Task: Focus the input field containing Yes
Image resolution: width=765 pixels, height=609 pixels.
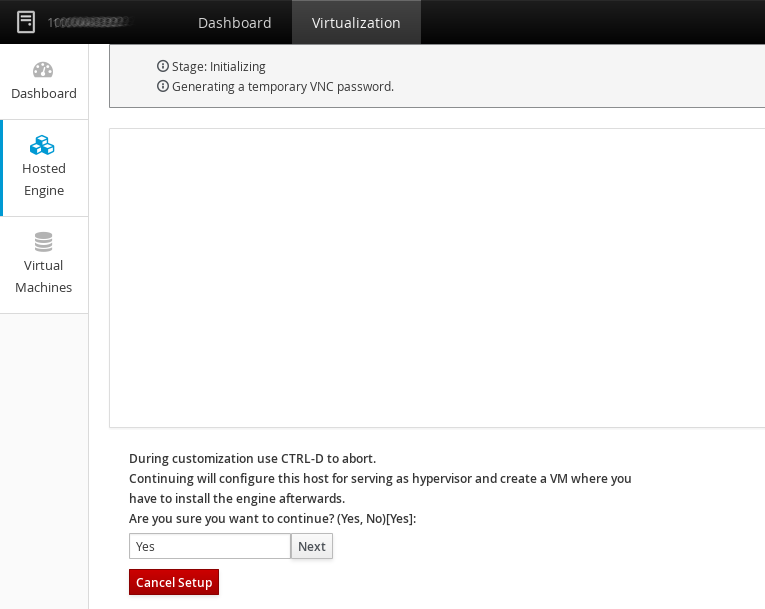Action: tap(210, 546)
